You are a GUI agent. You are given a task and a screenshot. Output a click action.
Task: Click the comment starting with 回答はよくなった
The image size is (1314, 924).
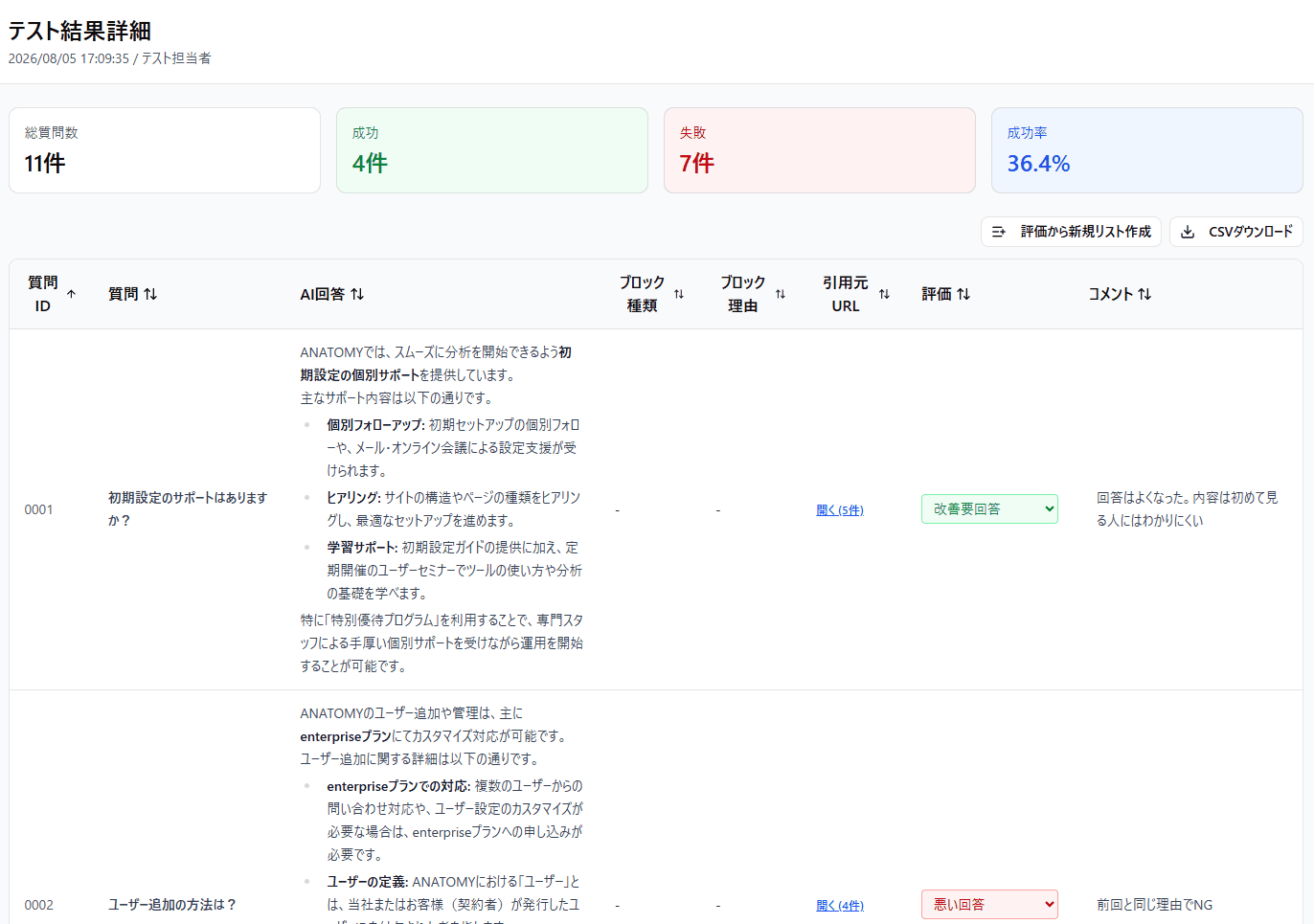pyautogui.click(x=1188, y=509)
